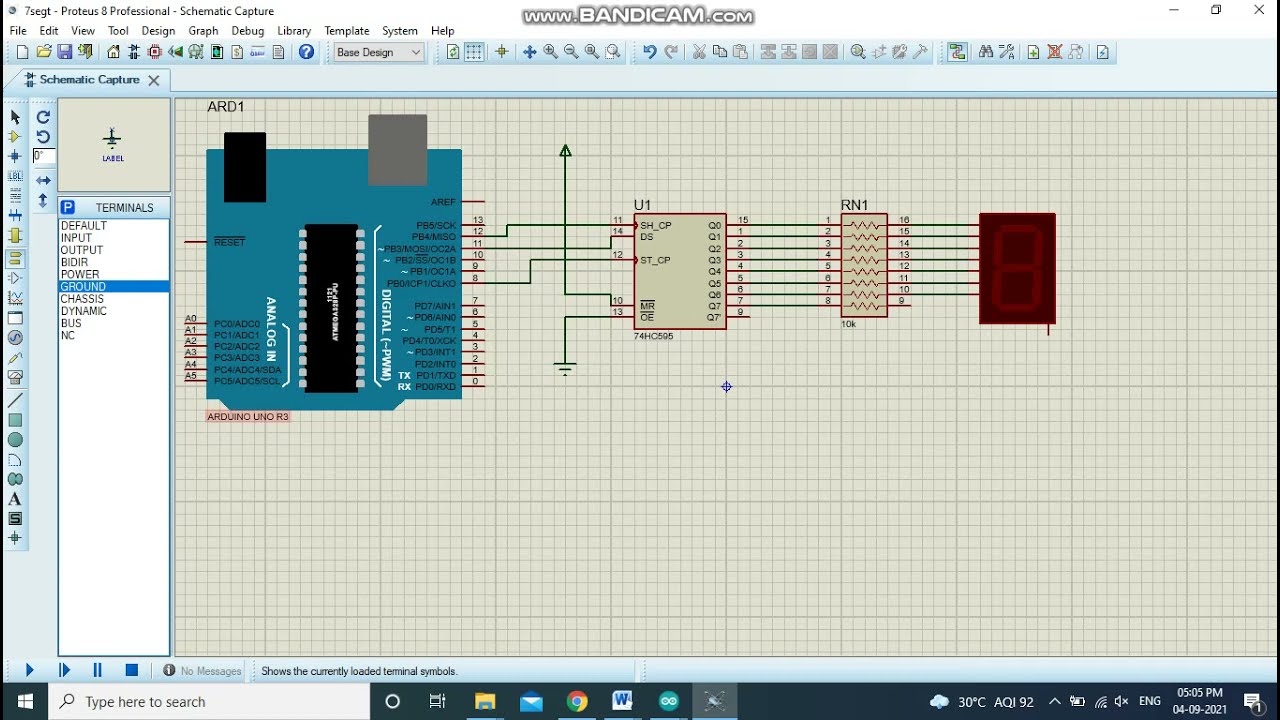Image resolution: width=1280 pixels, height=720 pixels.
Task: Select POWER in the terminals list
Action: tap(80, 274)
